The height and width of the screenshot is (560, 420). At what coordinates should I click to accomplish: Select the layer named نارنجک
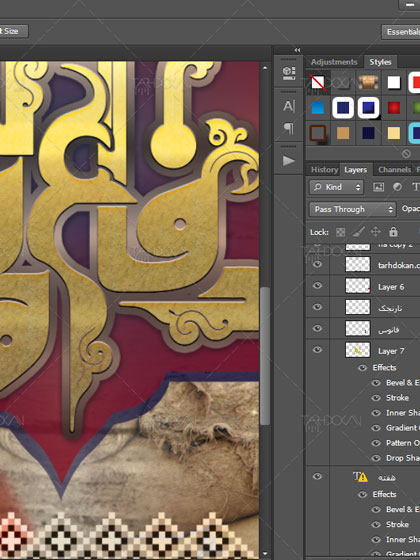pyautogui.click(x=390, y=308)
